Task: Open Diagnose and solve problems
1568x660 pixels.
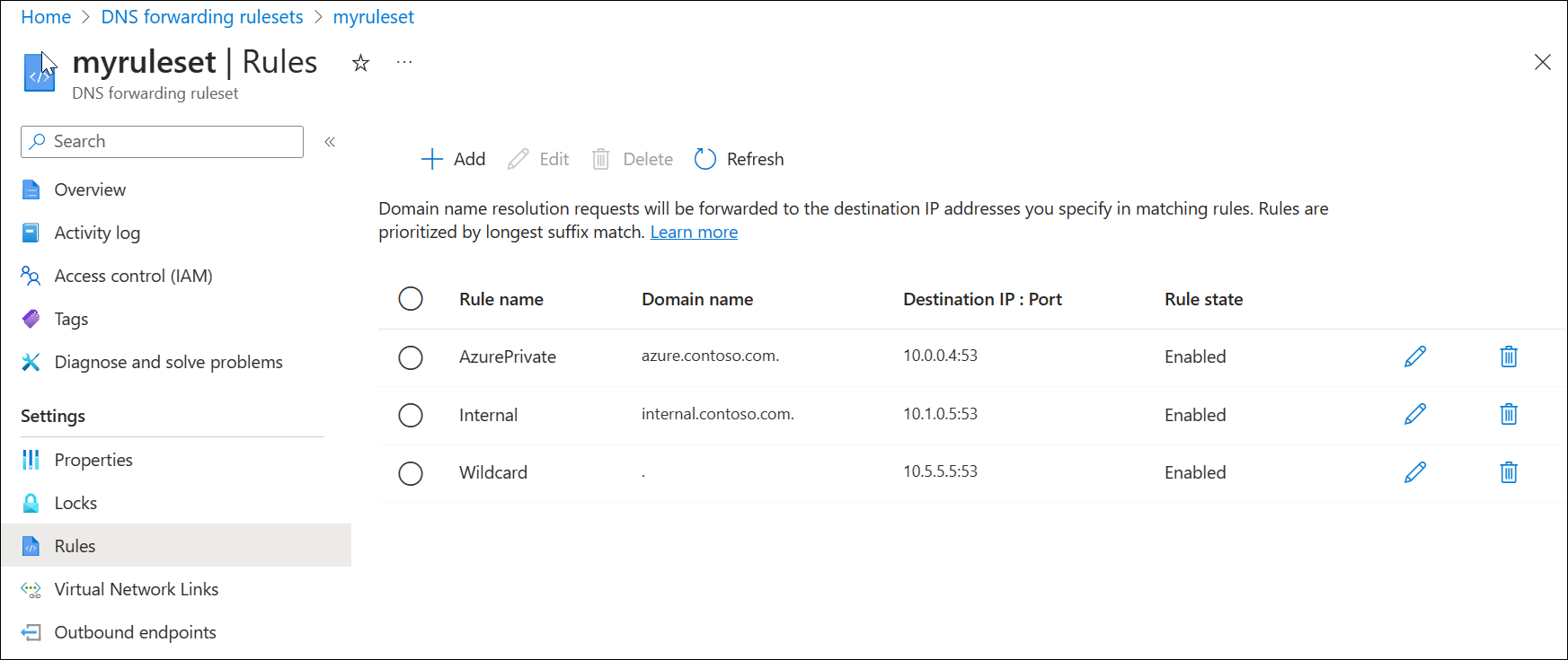Action: coord(168,362)
